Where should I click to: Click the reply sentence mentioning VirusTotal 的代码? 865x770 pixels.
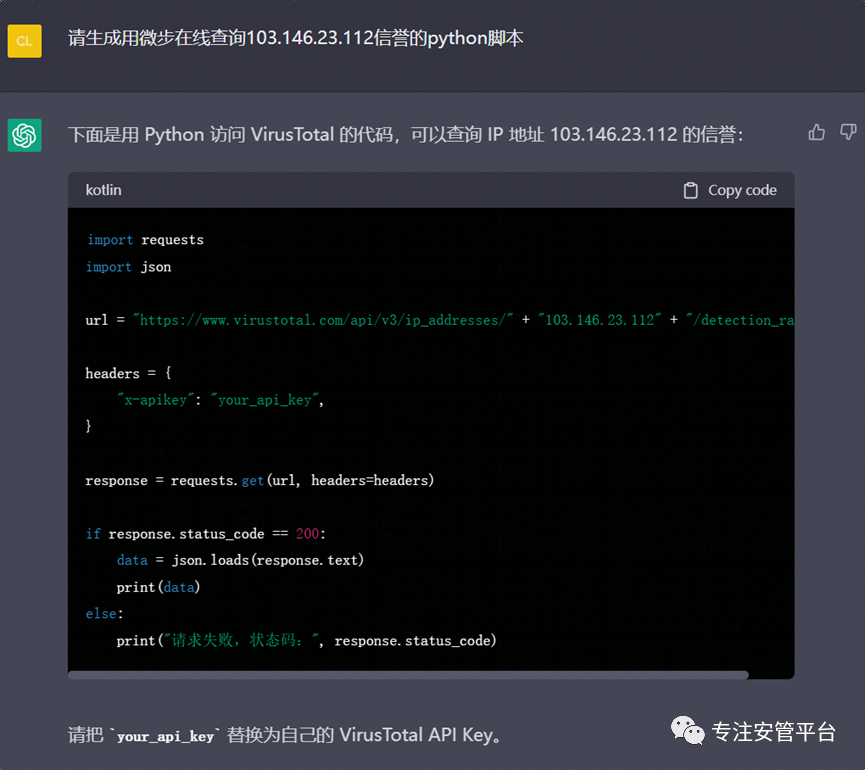click(x=405, y=135)
